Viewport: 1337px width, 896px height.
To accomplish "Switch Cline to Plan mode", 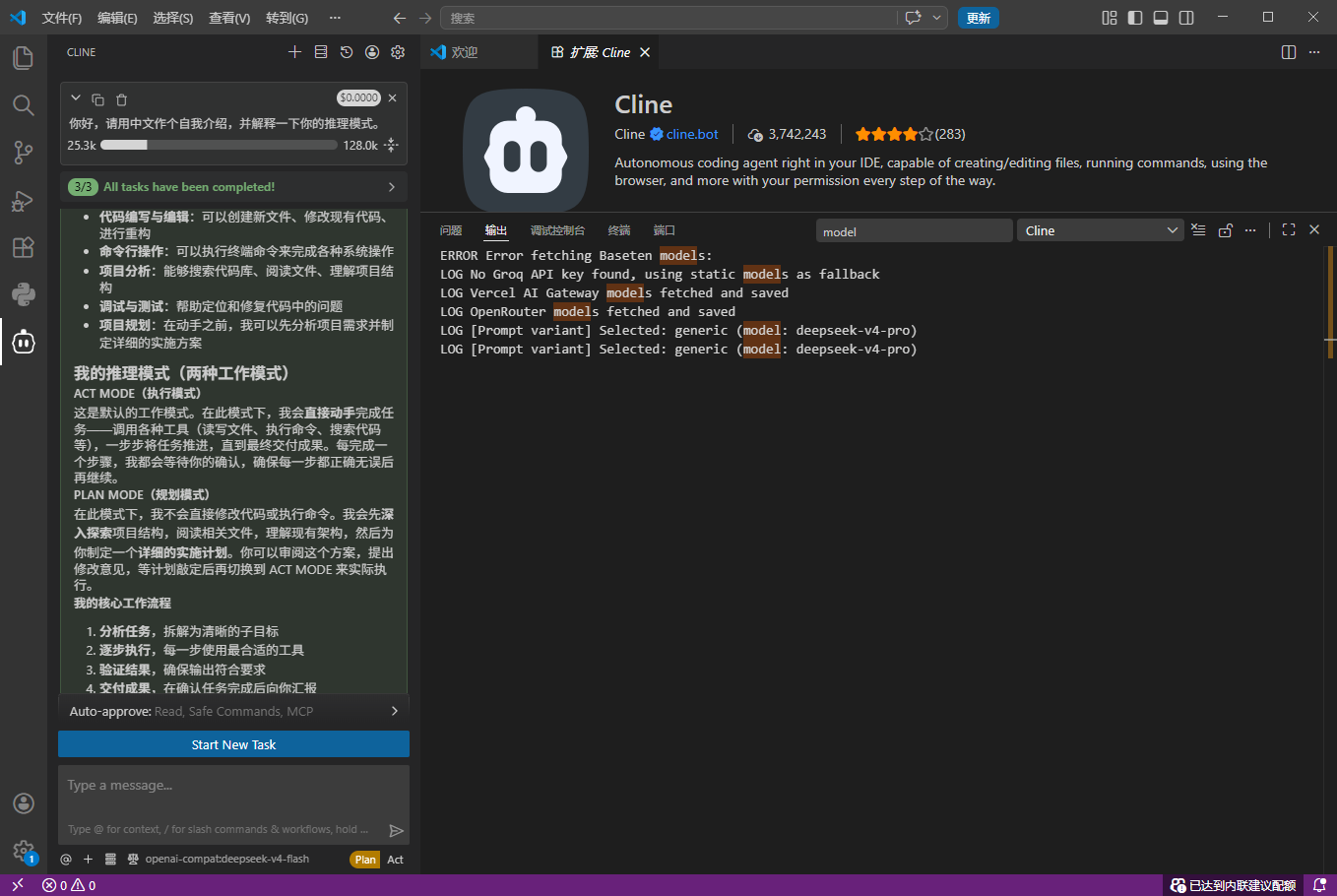I will [365, 860].
